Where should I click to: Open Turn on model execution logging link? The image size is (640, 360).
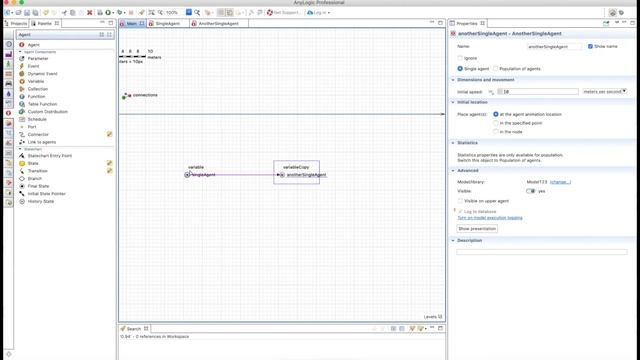click(x=490, y=218)
